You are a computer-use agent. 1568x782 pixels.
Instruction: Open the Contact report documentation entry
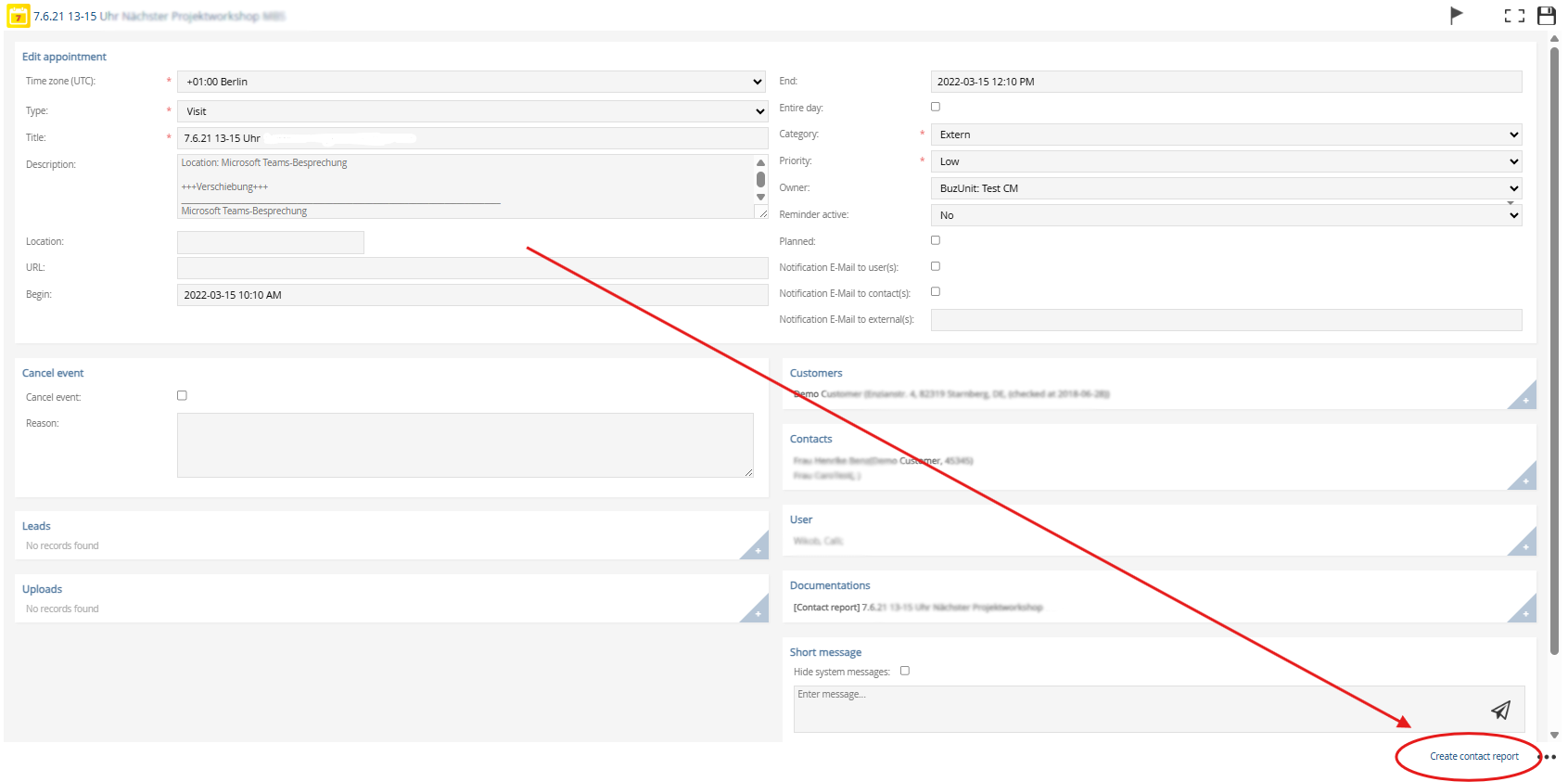(x=917, y=608)
